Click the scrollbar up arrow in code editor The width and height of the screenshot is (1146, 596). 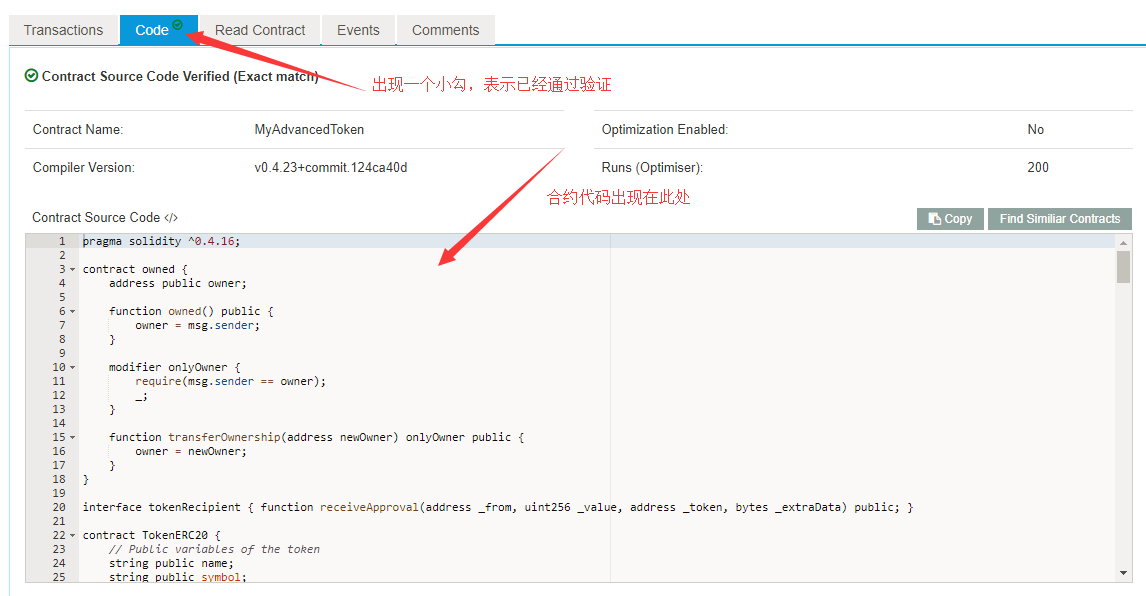[x=1123, y=242]
